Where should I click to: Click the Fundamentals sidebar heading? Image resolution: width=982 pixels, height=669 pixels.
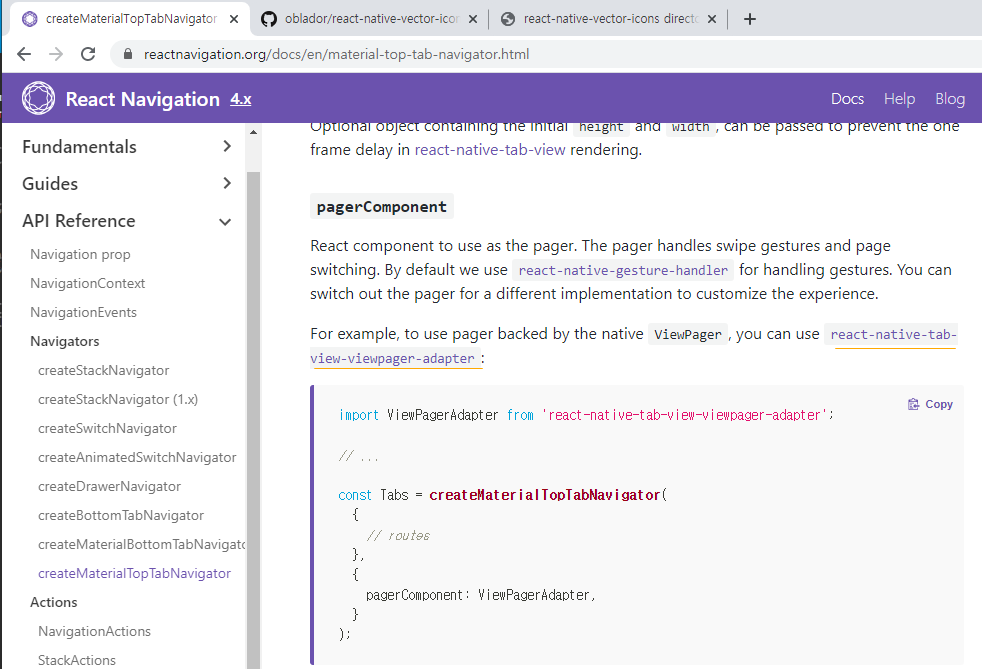(80, 147)
